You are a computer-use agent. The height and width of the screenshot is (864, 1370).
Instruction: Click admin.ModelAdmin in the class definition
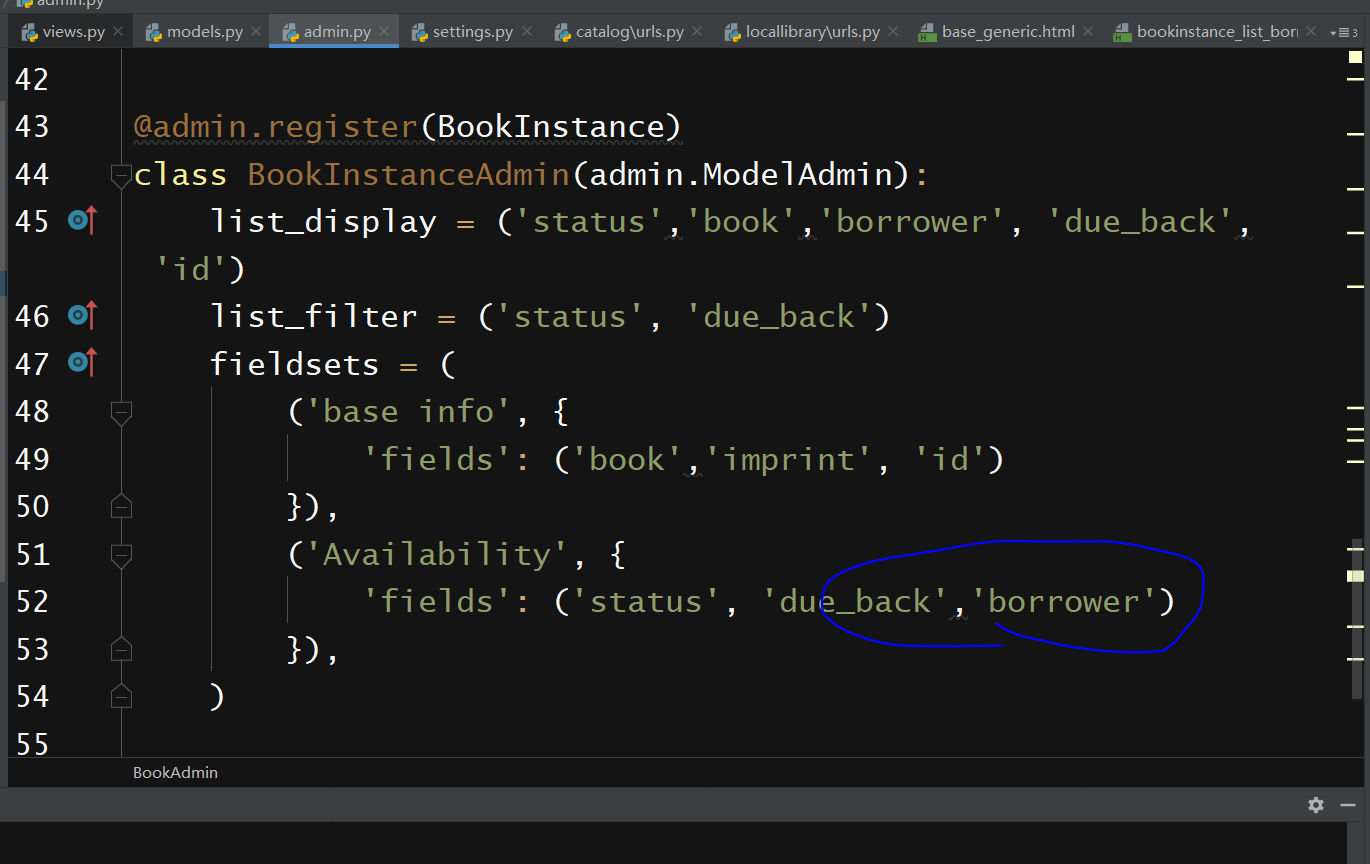pos(741,174)
